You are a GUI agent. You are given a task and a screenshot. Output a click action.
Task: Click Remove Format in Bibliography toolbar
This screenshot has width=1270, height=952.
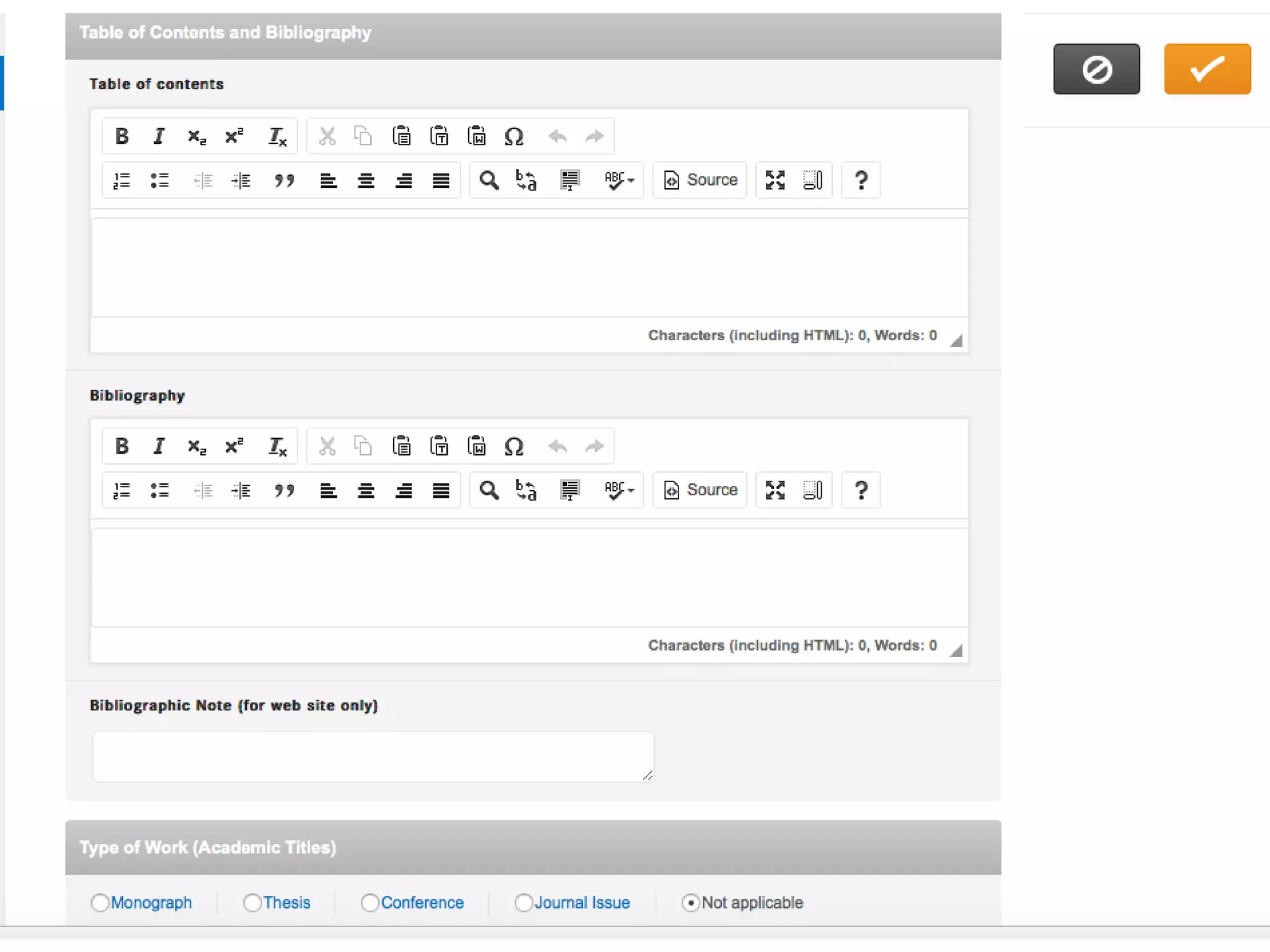[x=277, y=446]
